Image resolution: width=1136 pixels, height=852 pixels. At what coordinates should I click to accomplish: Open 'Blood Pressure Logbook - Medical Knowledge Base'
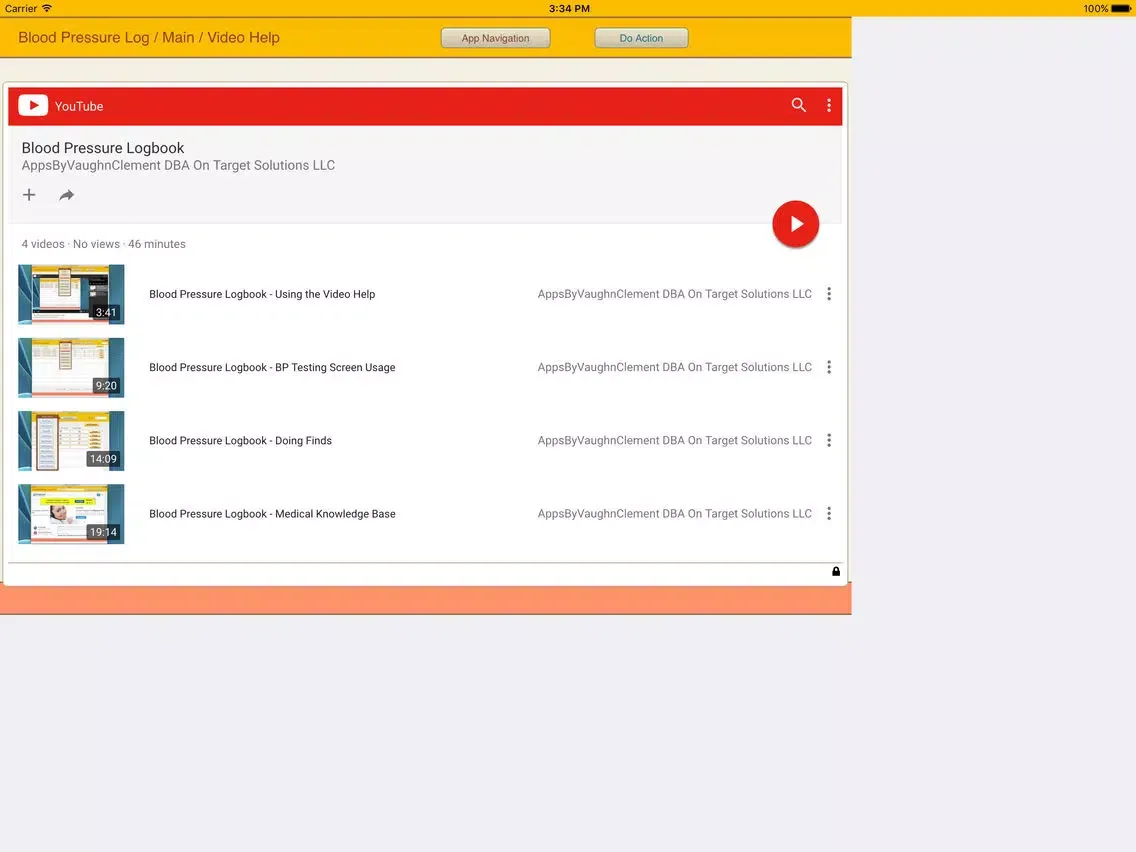point(272,514)
